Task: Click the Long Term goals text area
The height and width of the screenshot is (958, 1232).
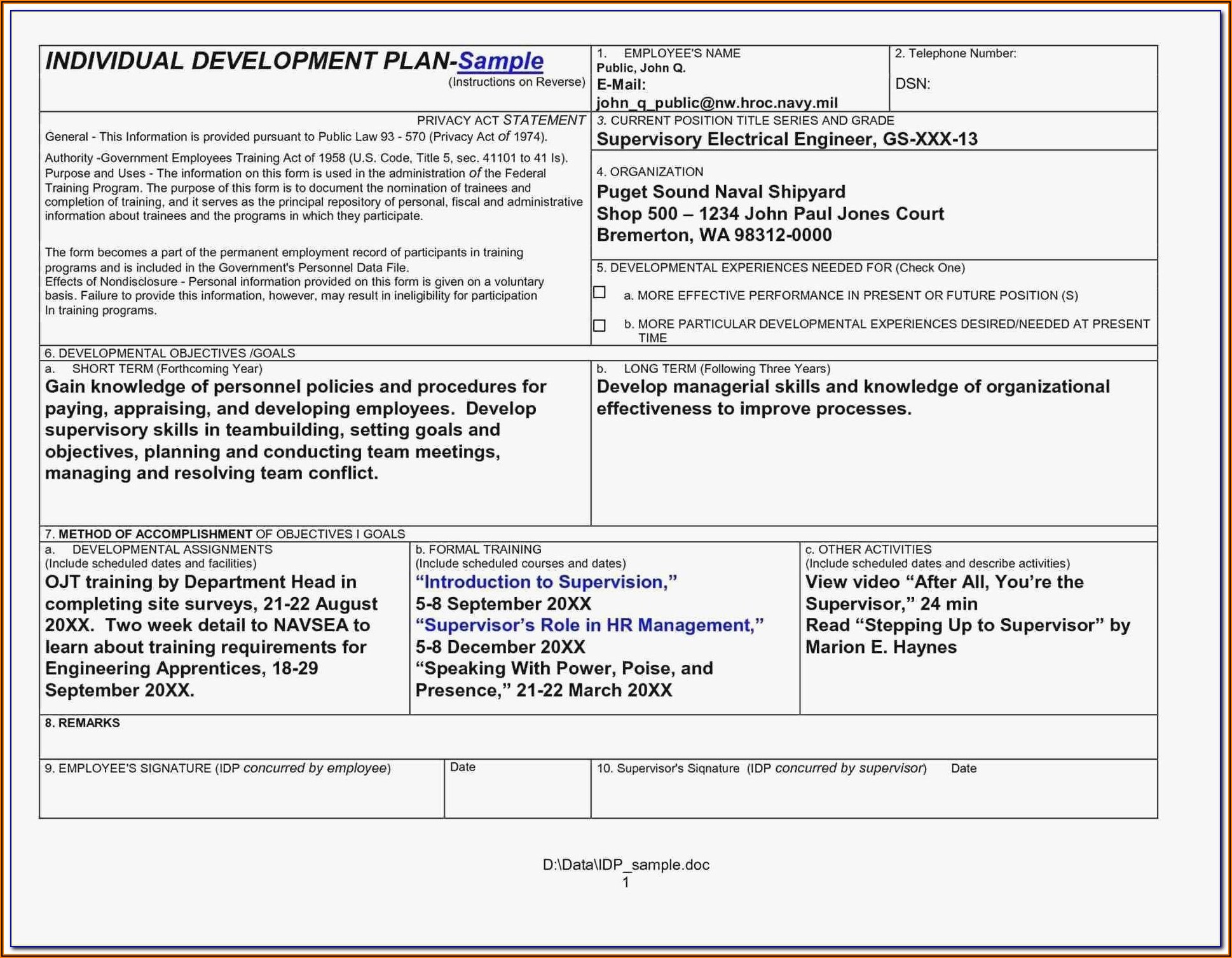Action: point(852,398)
